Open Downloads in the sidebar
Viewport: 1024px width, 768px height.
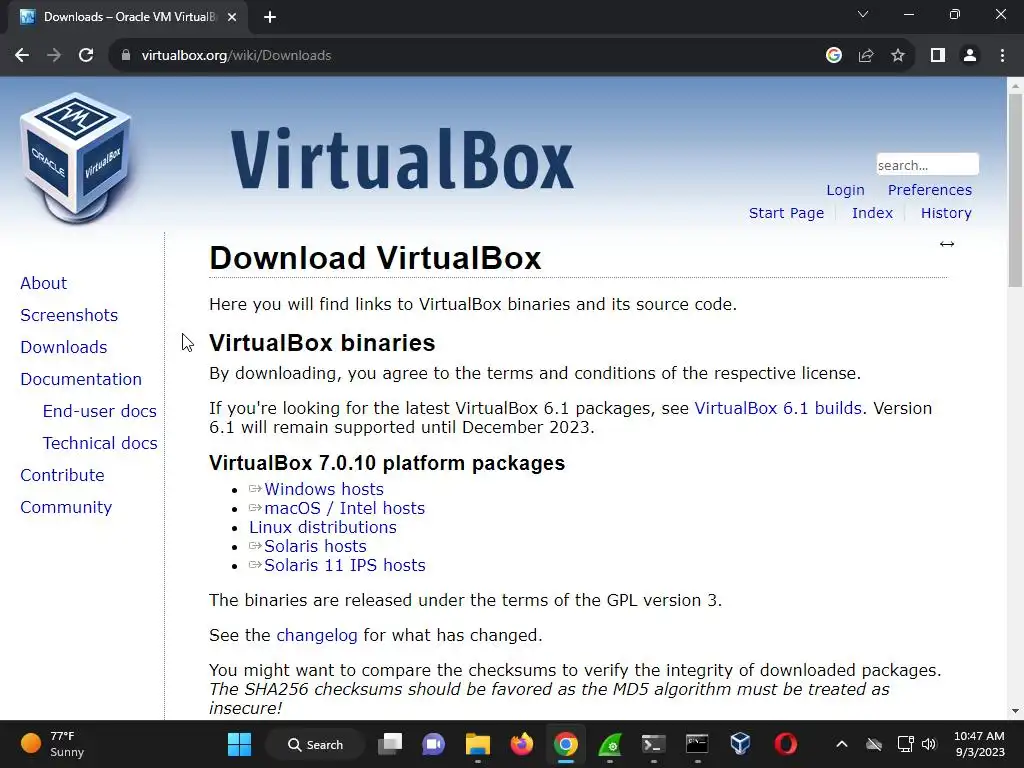63,347
